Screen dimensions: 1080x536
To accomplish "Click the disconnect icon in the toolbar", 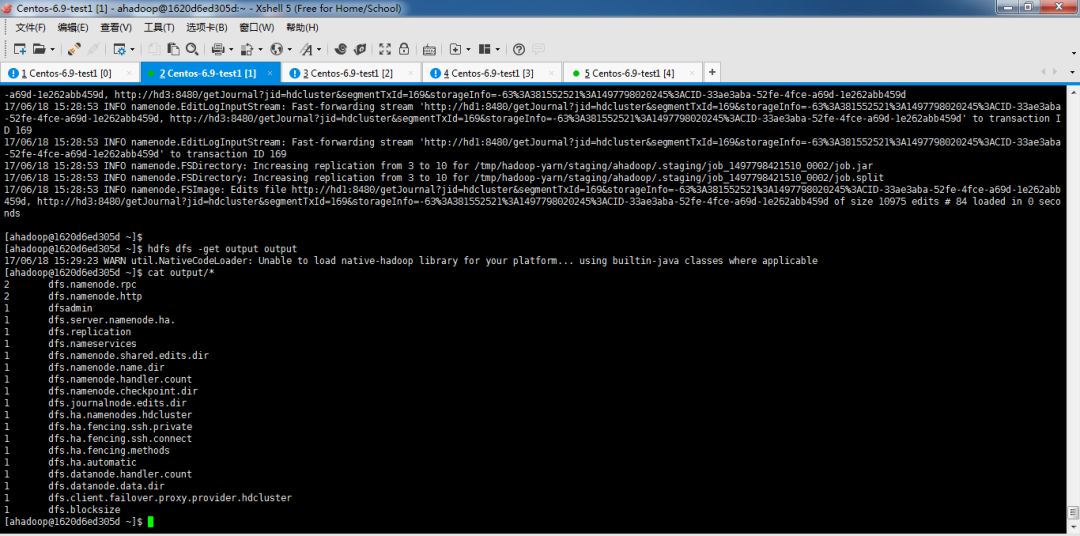I will [x=92, y=49].
